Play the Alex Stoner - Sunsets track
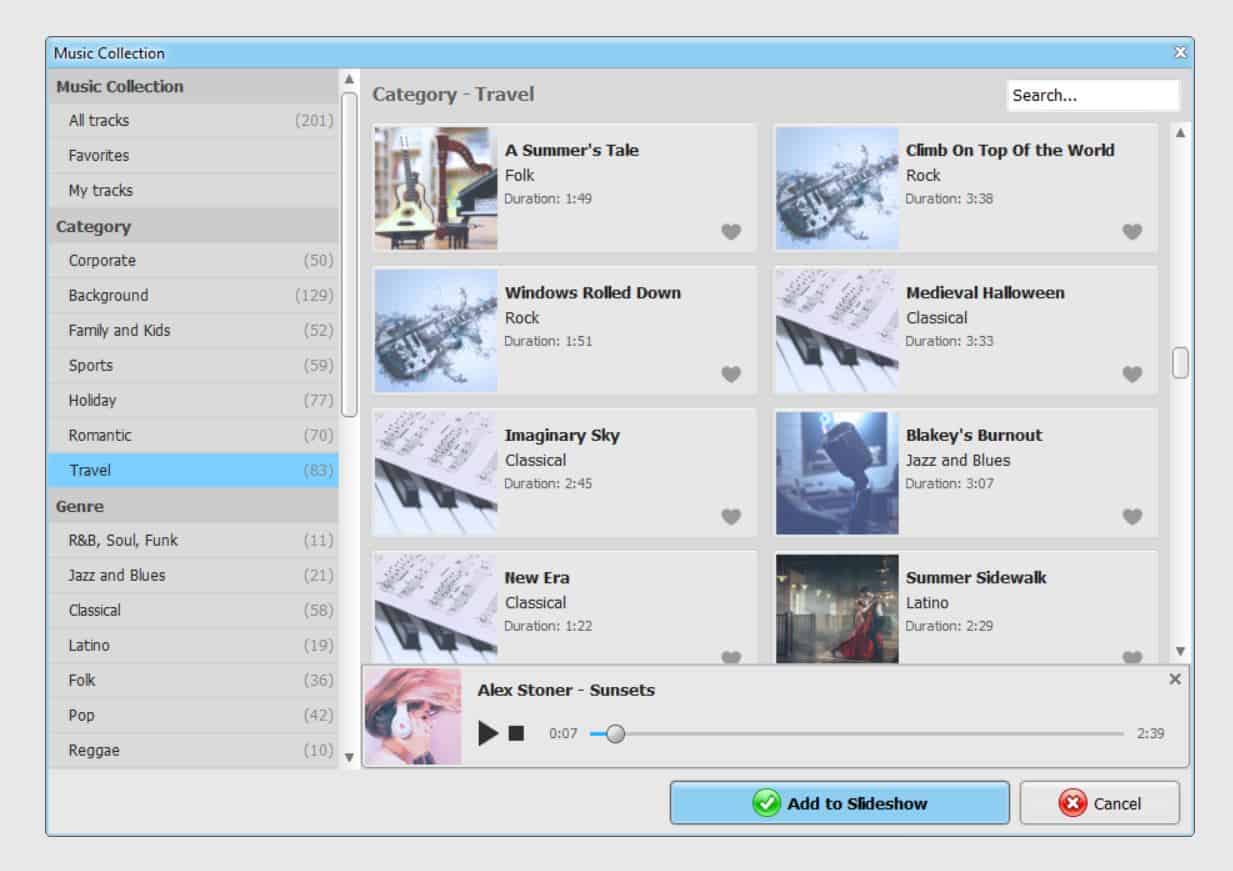Image resolution: width=1233 pixels, height=871 pixels. tap(488, 733)
